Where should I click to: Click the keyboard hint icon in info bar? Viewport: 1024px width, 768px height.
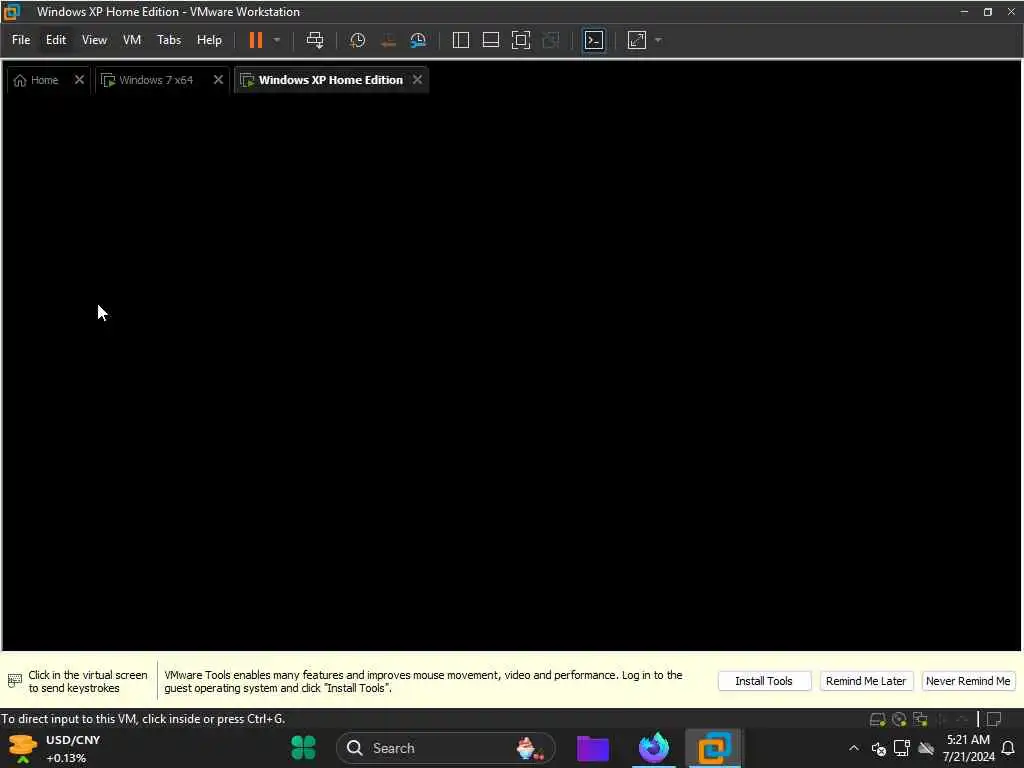point(14,681)
